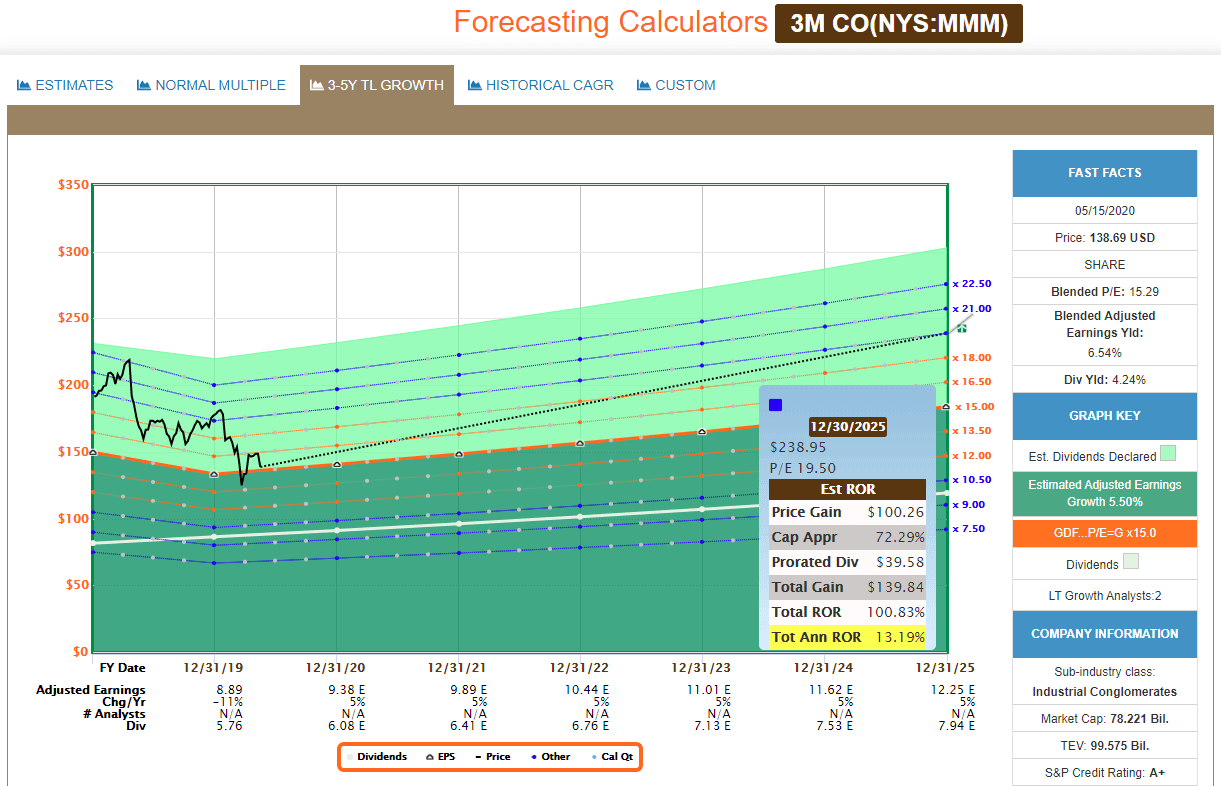Screen dimensions: 1221x786
Task: Click the Est. Dividends Declared green swatch
Action: tap(1168, 454)
